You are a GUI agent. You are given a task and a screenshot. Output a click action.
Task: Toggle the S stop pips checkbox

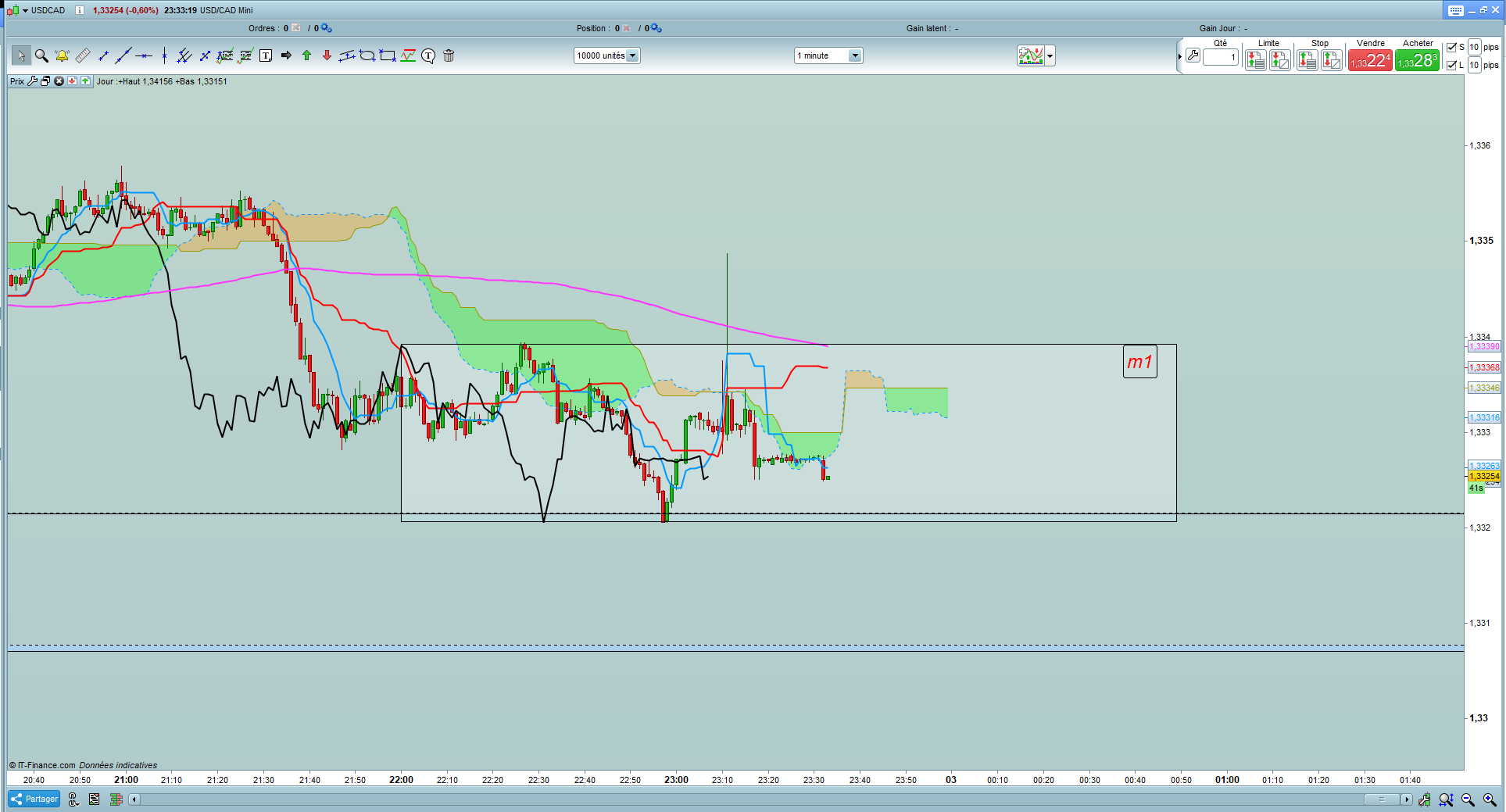[1451, 48]
